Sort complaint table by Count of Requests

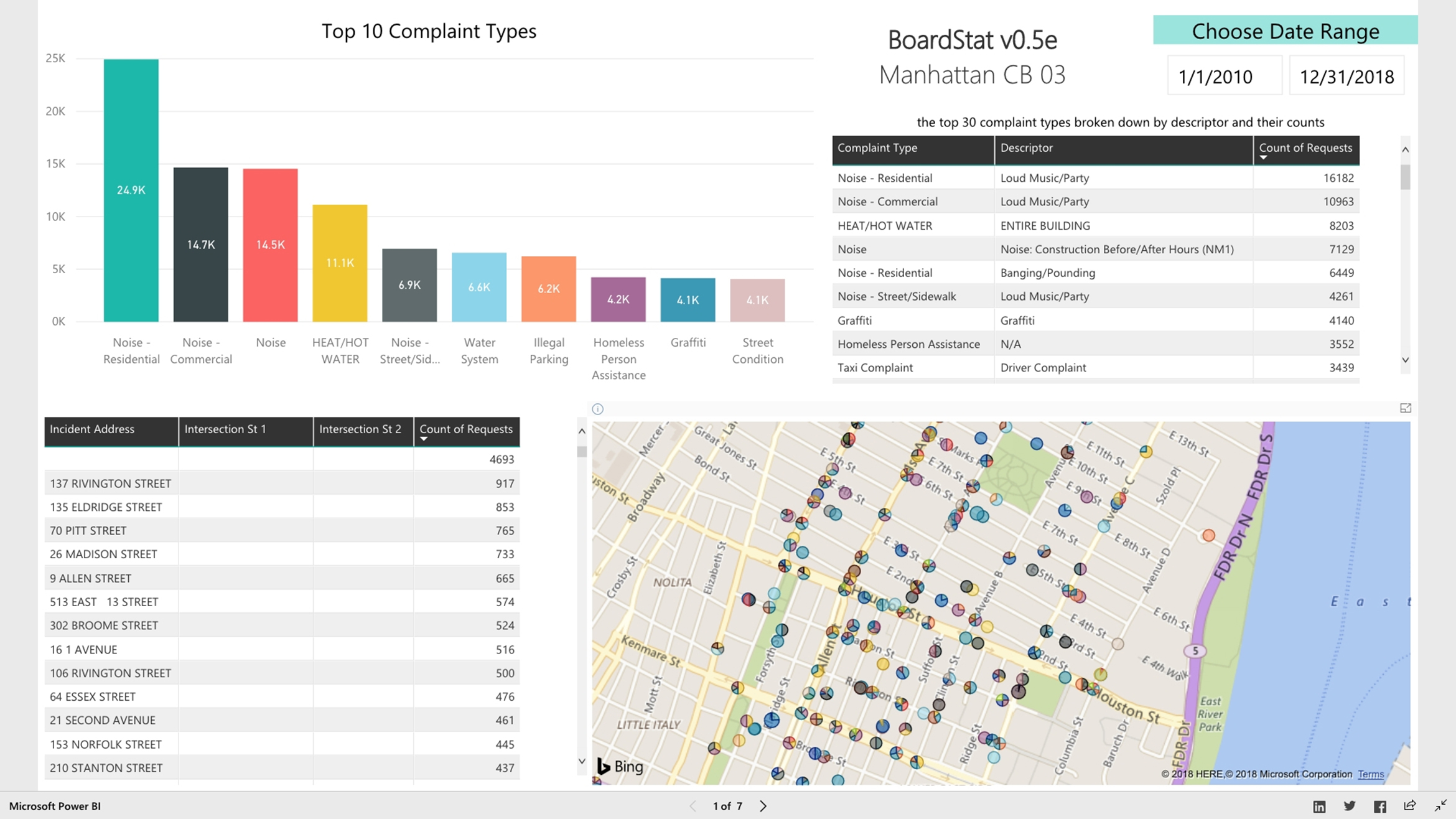click(x=1306, y=150)
